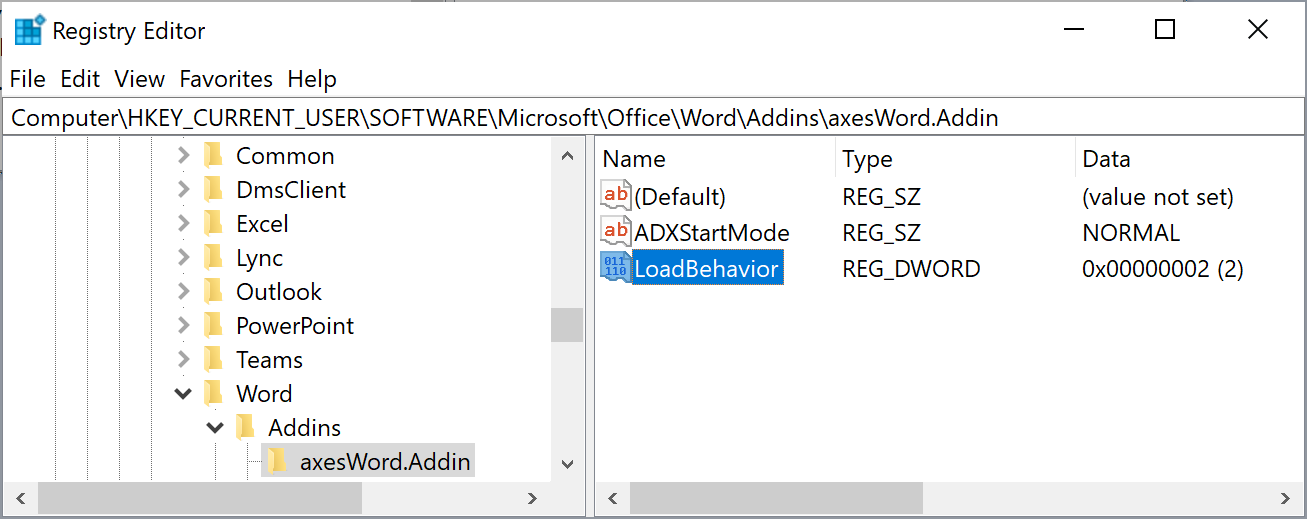Image resolution: width=1307 pixels, height=519 pixels.
Task: Click the (Default) string value icon
Action: pyautogui.click(x=616, y=196)
